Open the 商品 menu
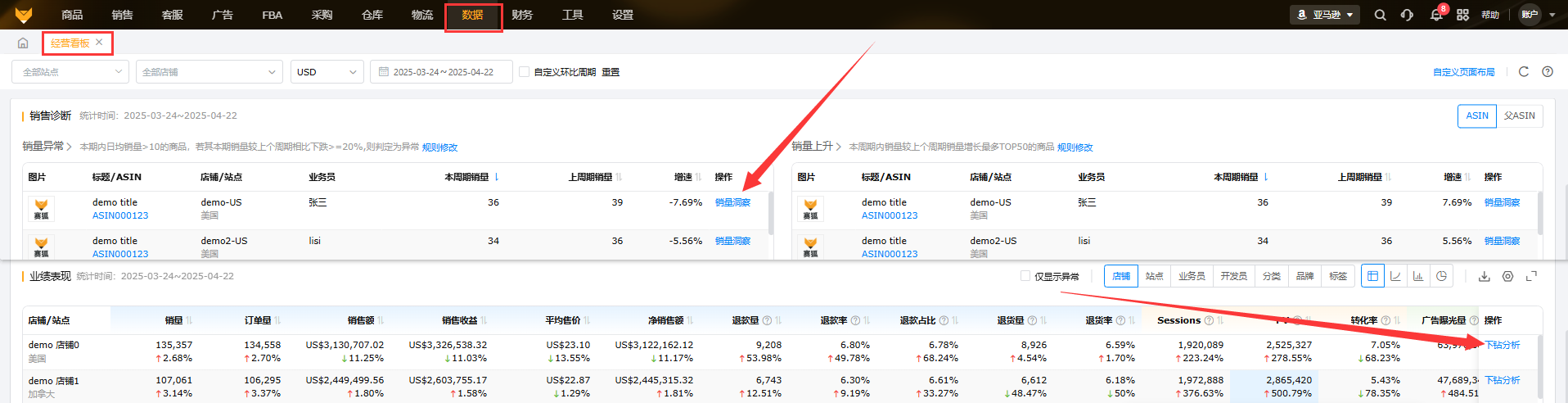The image size is (1568, 403). click(72, 15)
